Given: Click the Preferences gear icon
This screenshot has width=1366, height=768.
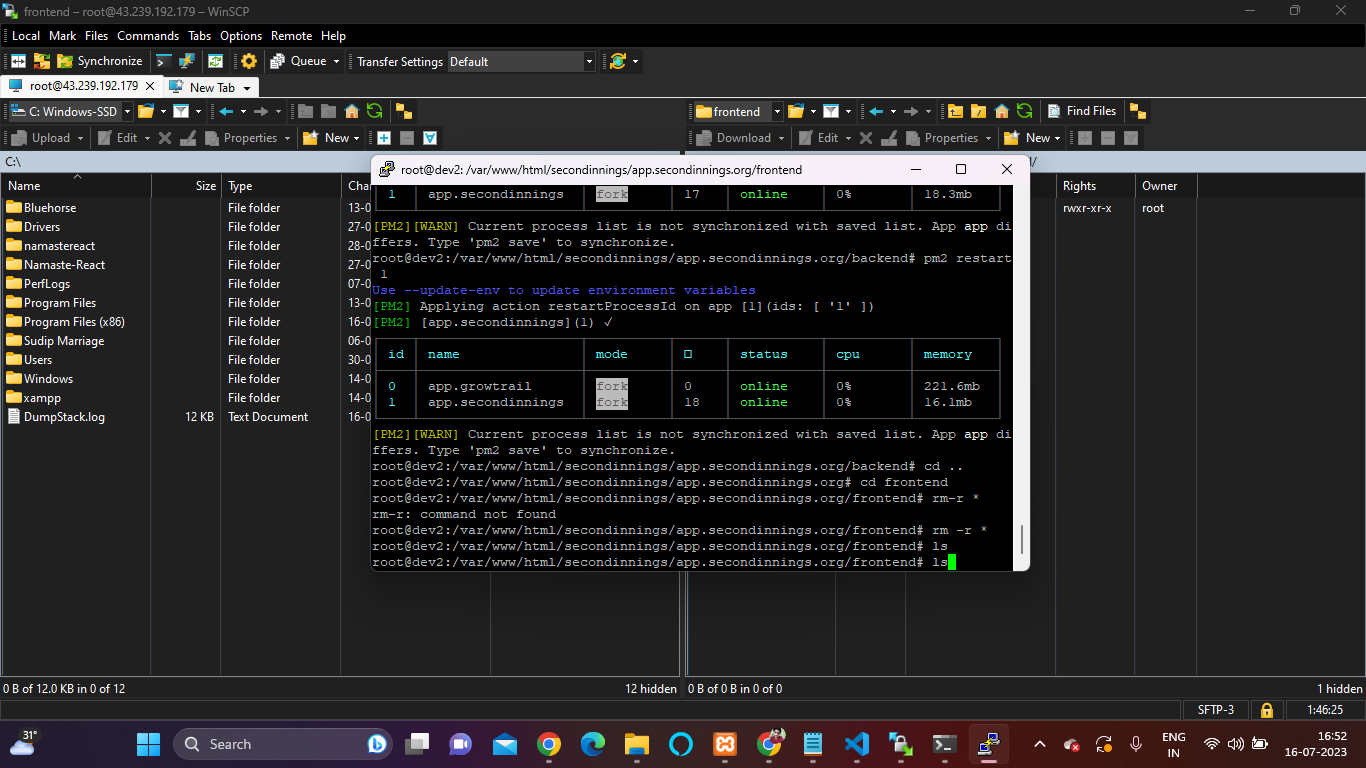Looking at the screenshot, I should (249, 61).
